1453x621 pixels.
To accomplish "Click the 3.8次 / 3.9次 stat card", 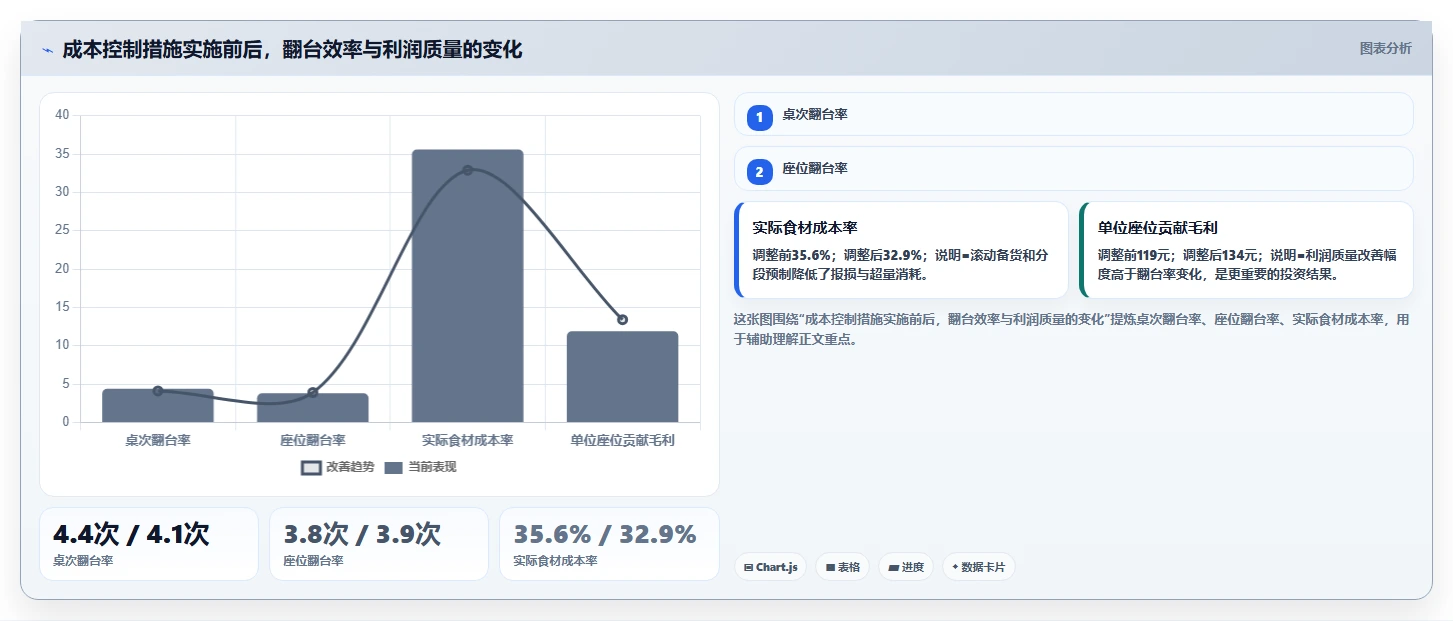I will 379,544.
